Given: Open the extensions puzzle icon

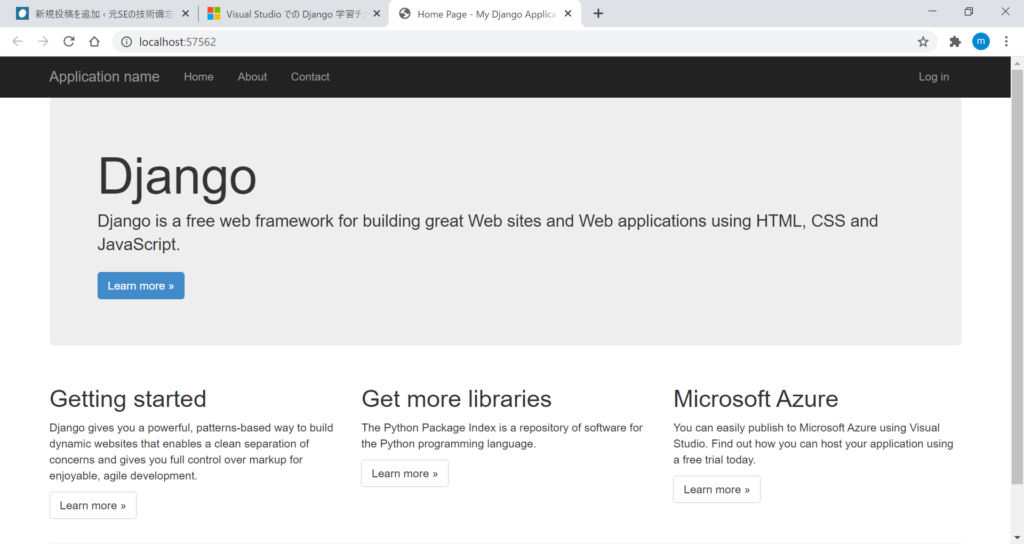Looking at the screenshot, I should point(955,42).
